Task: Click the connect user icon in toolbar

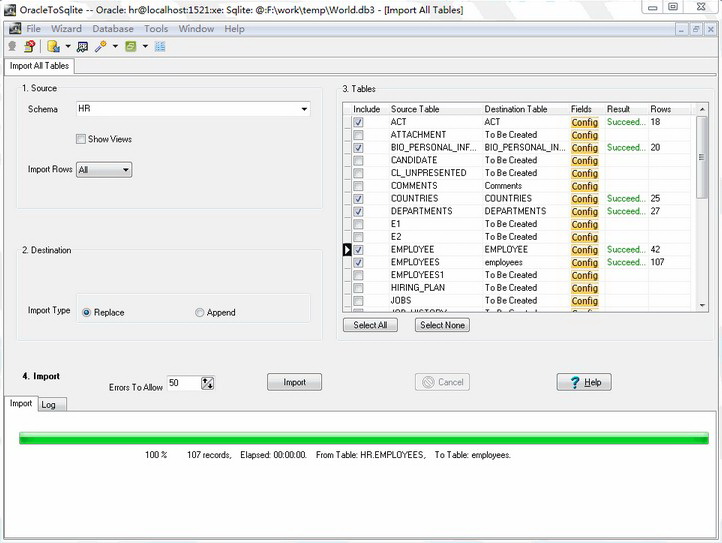Action: point(12,46)
